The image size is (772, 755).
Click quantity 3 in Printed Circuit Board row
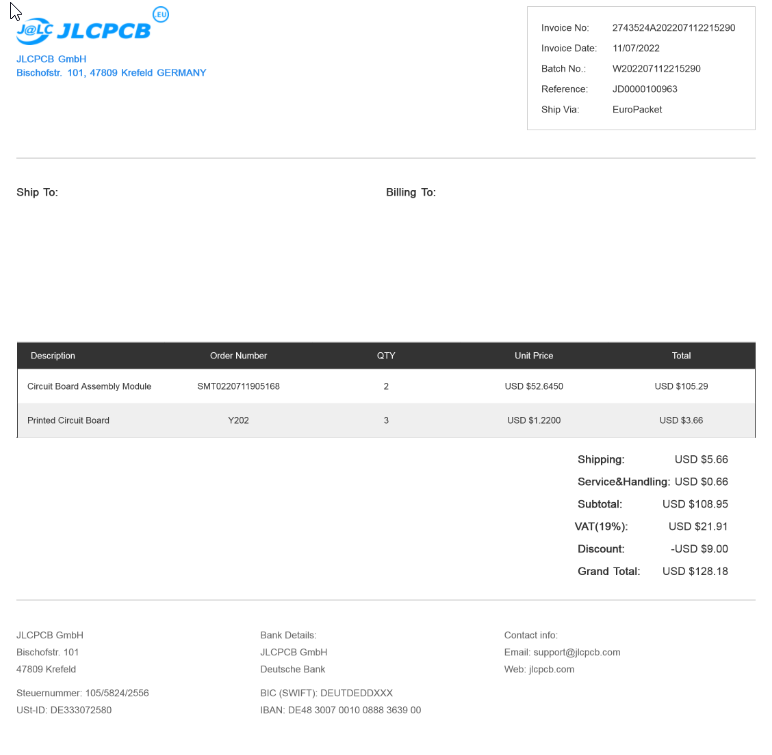coord(386,421)
